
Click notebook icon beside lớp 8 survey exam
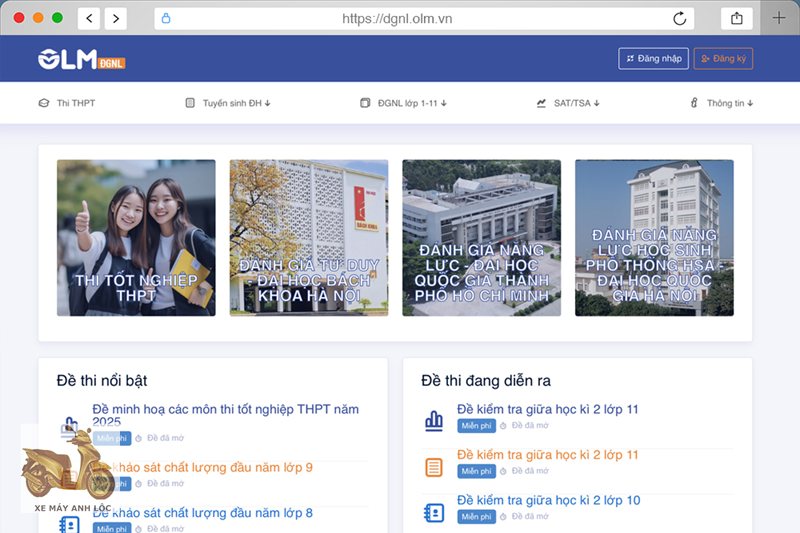(x=69, y=525)
